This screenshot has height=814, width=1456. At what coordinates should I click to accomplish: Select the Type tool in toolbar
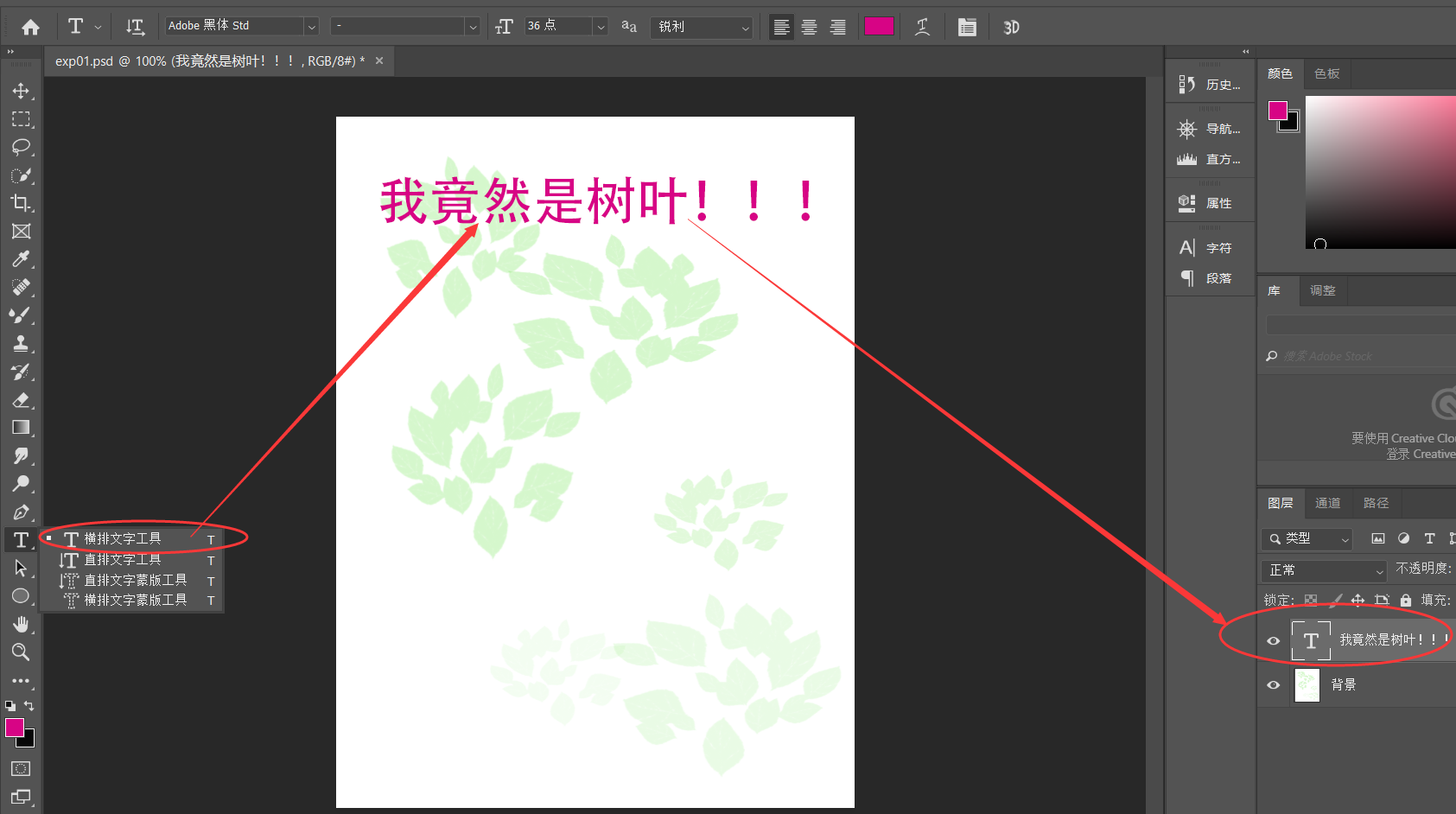pyautogui.click(x=21, y=540)
